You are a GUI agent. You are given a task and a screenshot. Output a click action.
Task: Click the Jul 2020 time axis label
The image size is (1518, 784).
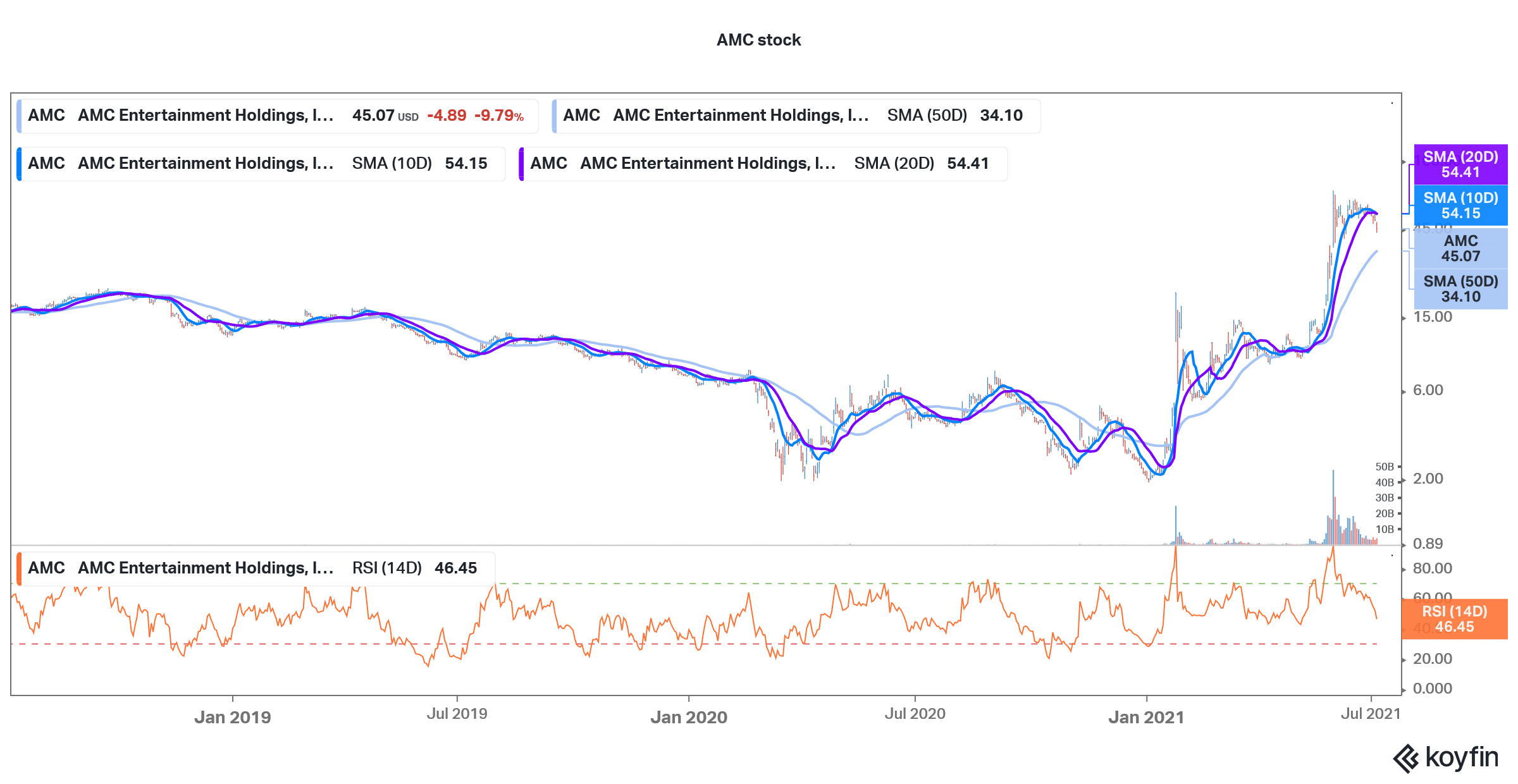pos(915,714)
